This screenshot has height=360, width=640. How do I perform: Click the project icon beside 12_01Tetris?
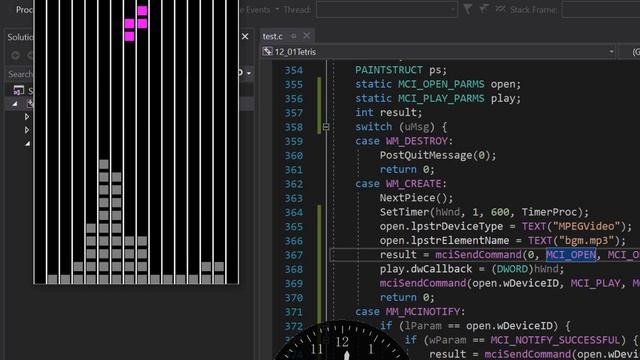point(267,51)
